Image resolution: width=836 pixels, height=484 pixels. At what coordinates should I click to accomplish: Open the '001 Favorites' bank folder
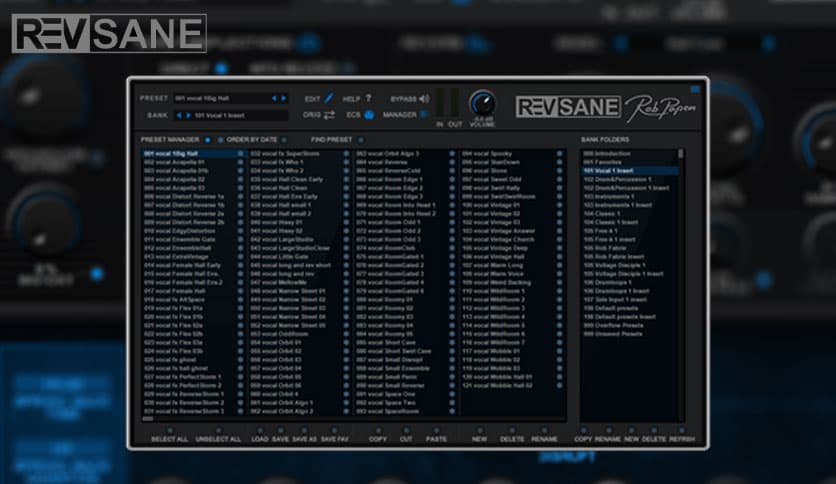click(x=629, y=162)
